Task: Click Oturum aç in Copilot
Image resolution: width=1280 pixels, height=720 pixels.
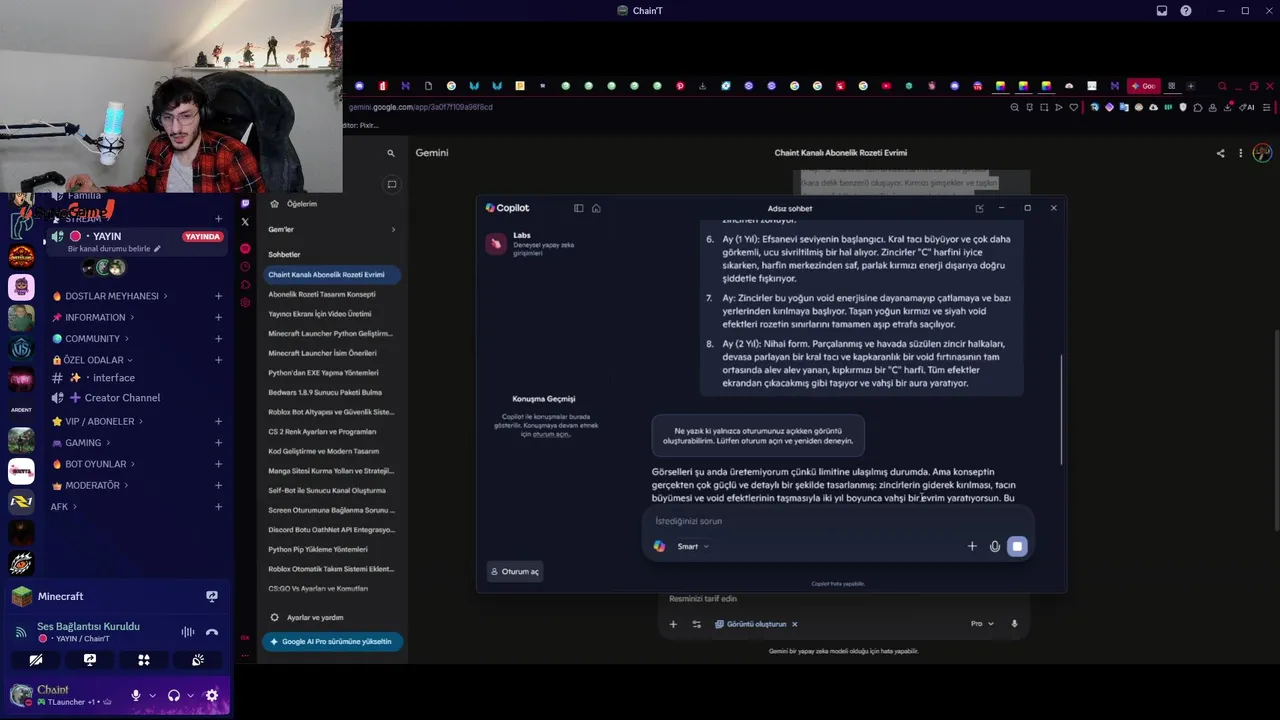Action: tap(515, 571)
